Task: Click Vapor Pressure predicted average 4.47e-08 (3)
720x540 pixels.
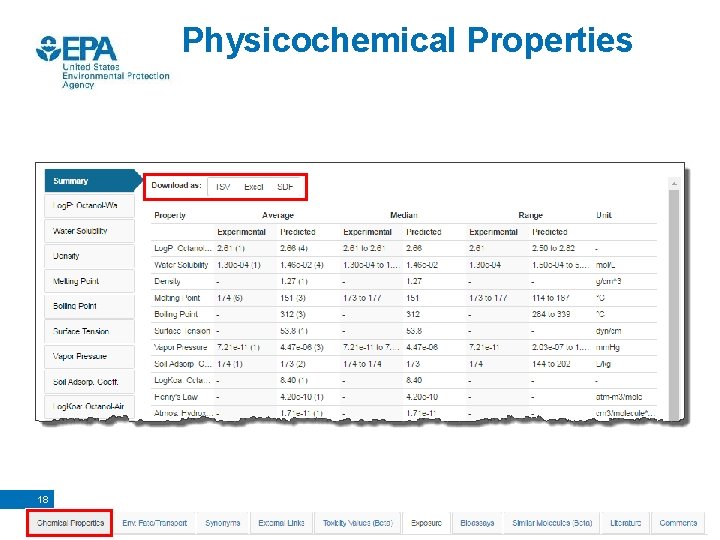Action: [x=302, y=347]
